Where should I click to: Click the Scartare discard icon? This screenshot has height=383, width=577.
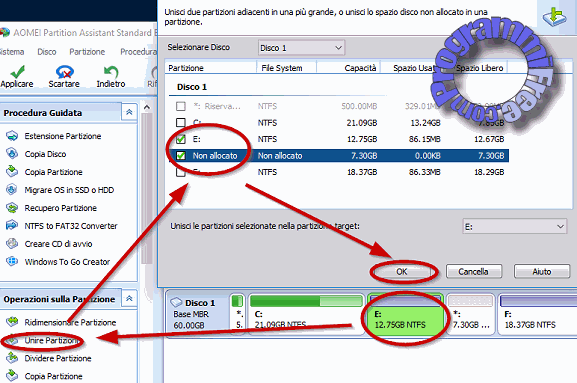(64, 72)
